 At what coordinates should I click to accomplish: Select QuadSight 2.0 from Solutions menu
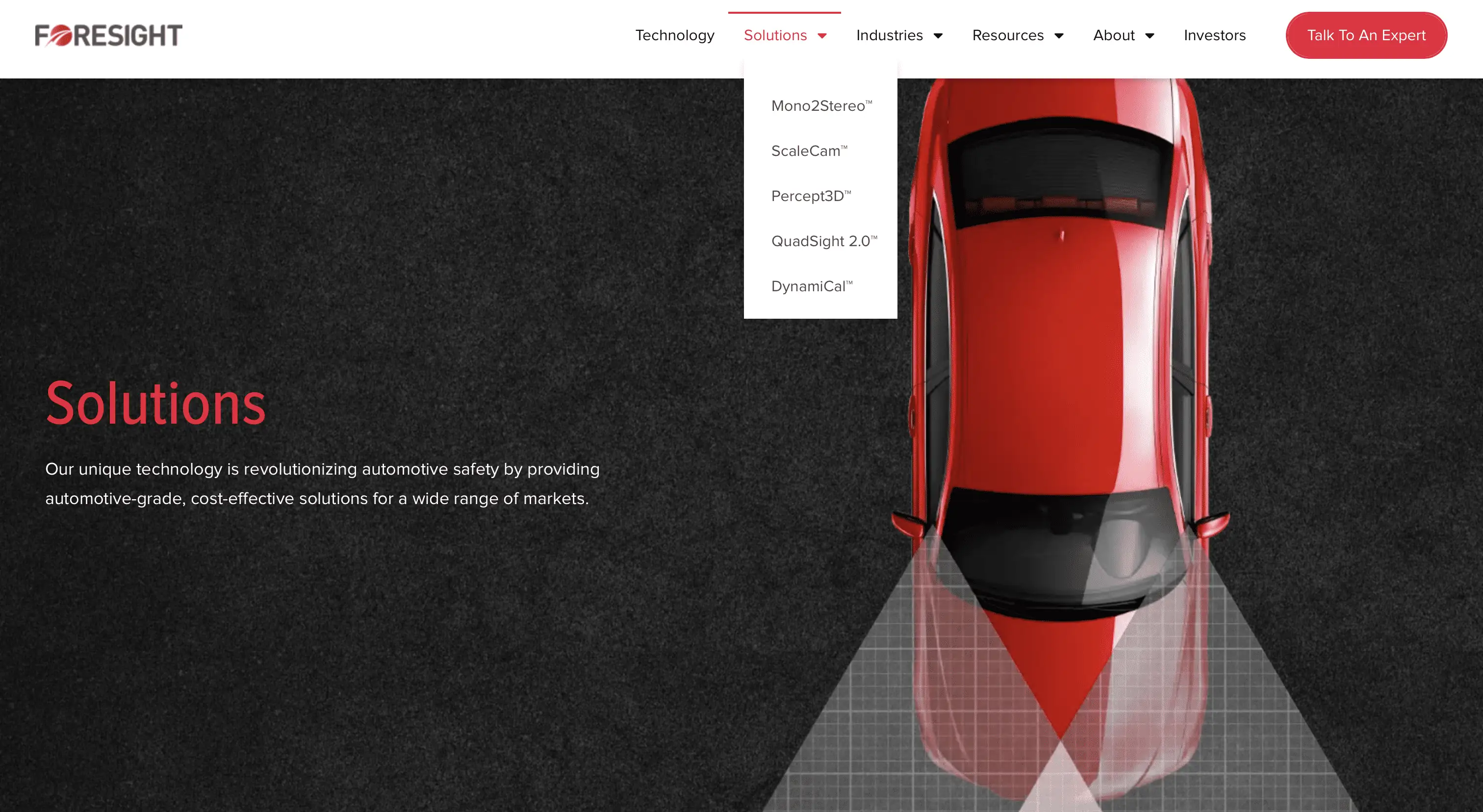823,240
